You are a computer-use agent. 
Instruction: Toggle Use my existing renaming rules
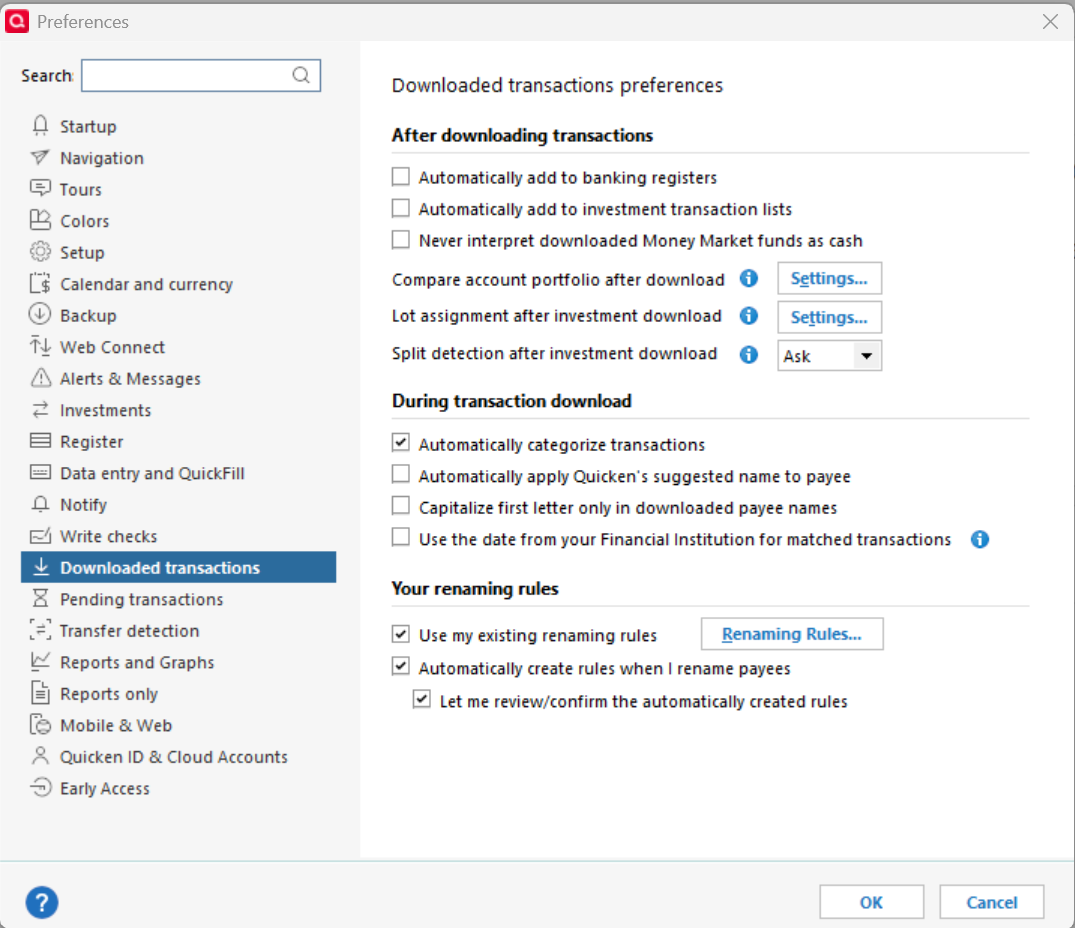[x=400, y=634]
